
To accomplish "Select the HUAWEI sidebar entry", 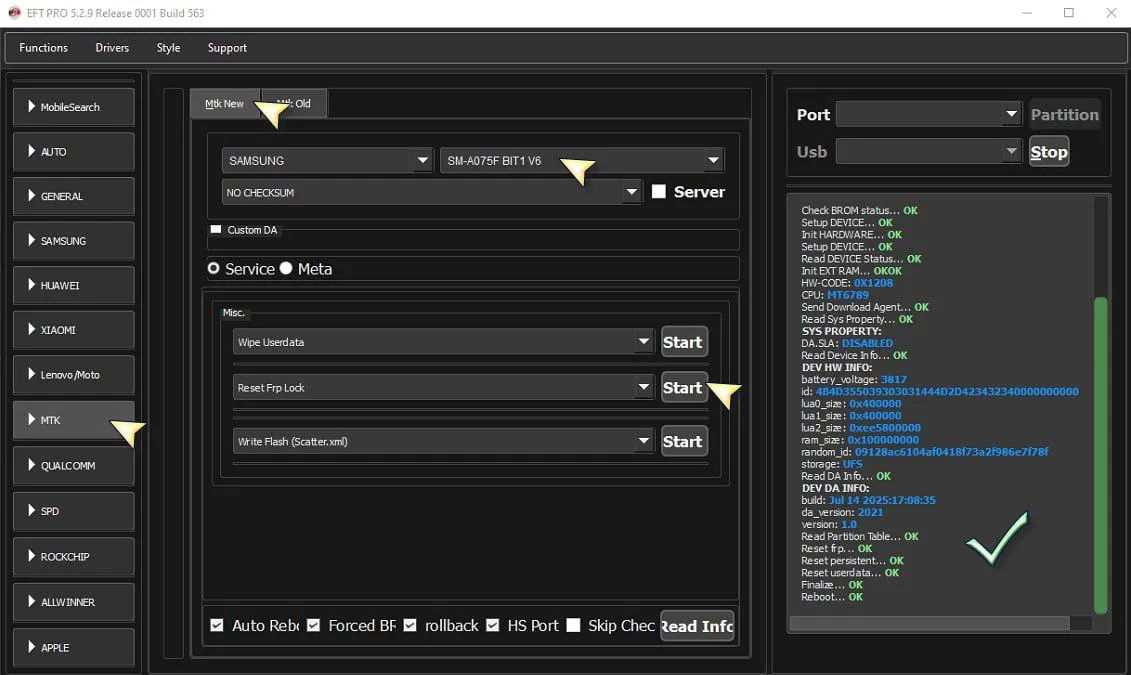I will 73,285.
